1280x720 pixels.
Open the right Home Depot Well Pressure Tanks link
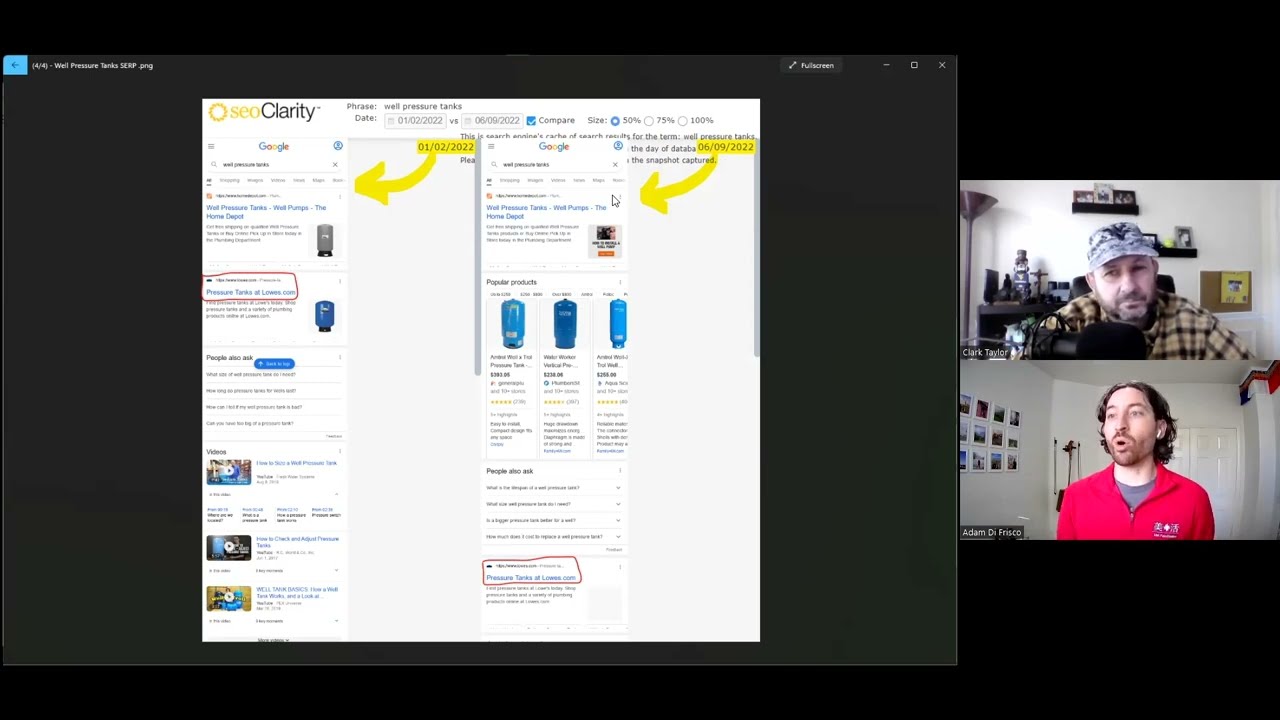point(546,212)
